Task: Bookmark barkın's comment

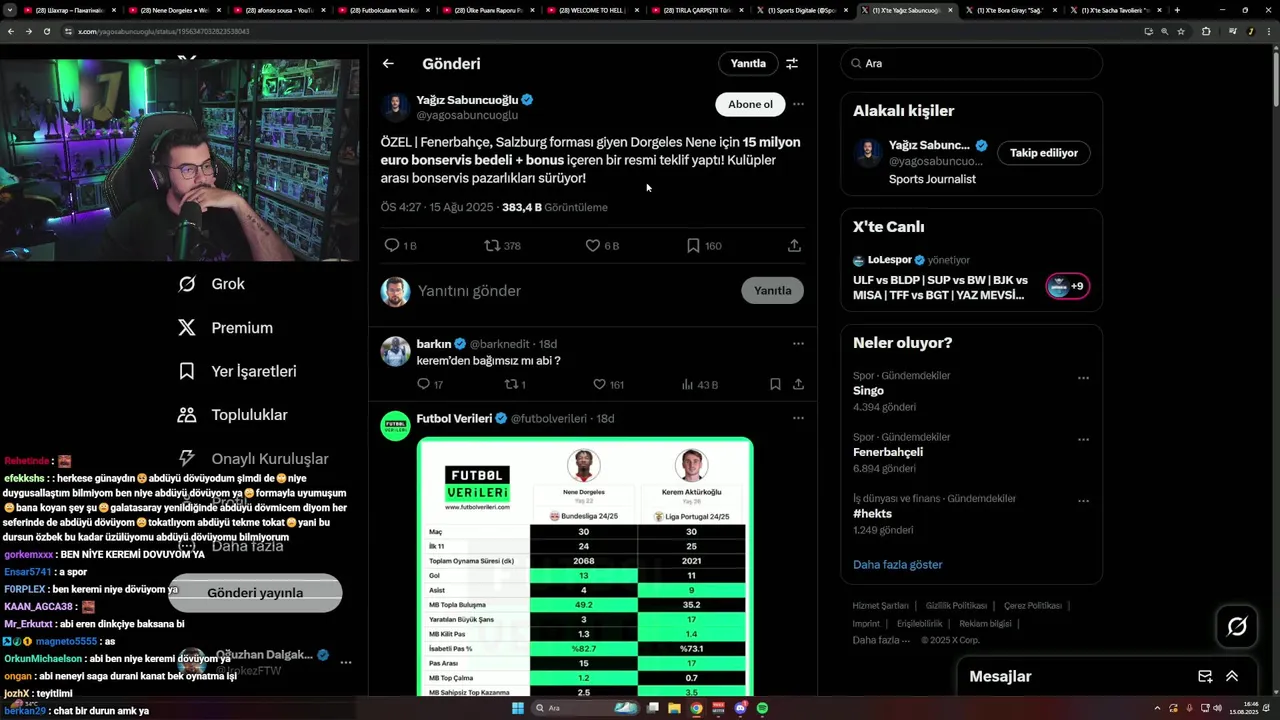Action: click(x=775, y=384)
